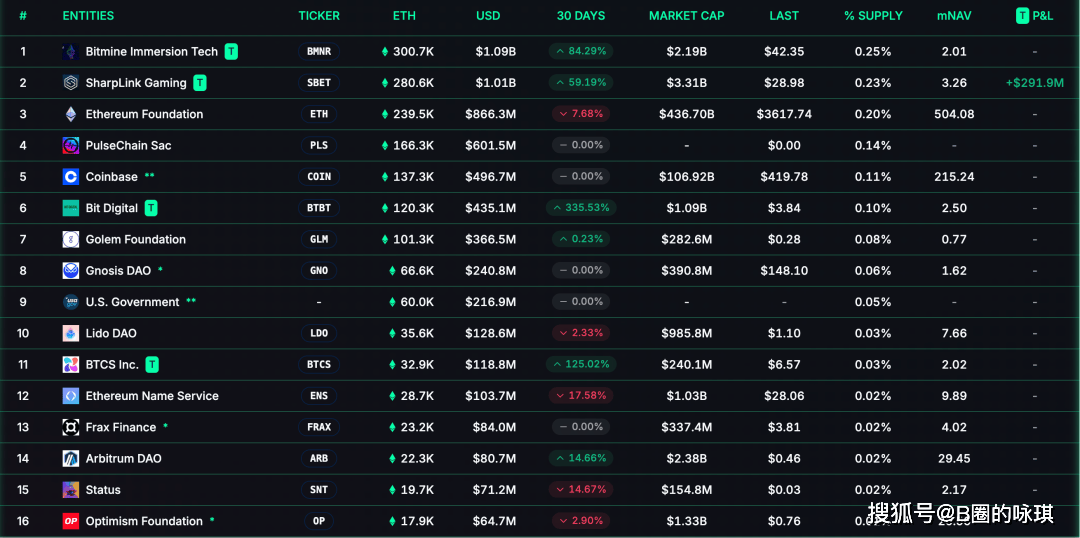Screen dimensions: 1080x538
Task: Click the SBET ticker pill
Action: tap(319, 83)
